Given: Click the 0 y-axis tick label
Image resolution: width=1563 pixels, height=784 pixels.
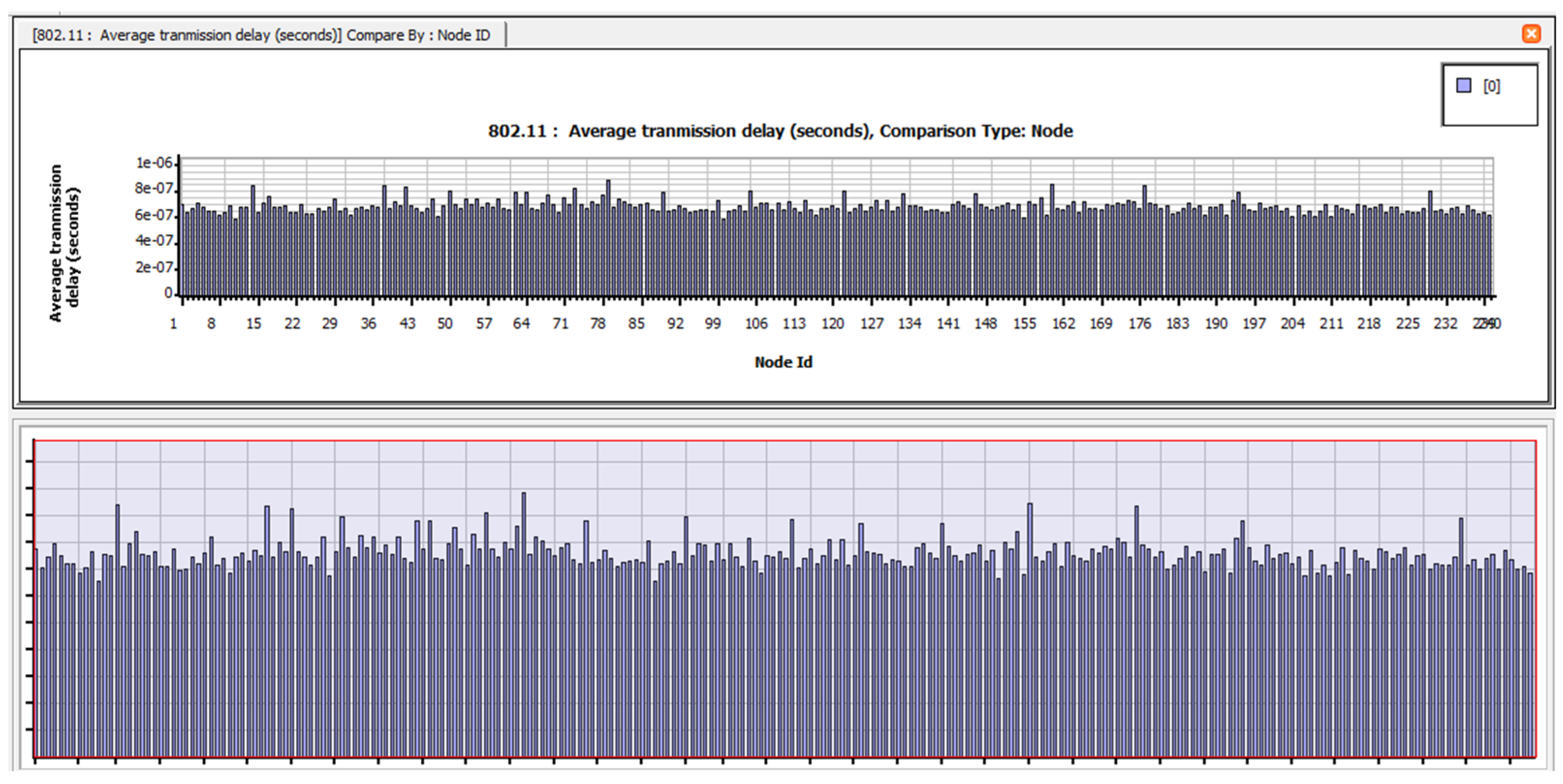Looking at the screenshot, I should (x=168, y=293).
